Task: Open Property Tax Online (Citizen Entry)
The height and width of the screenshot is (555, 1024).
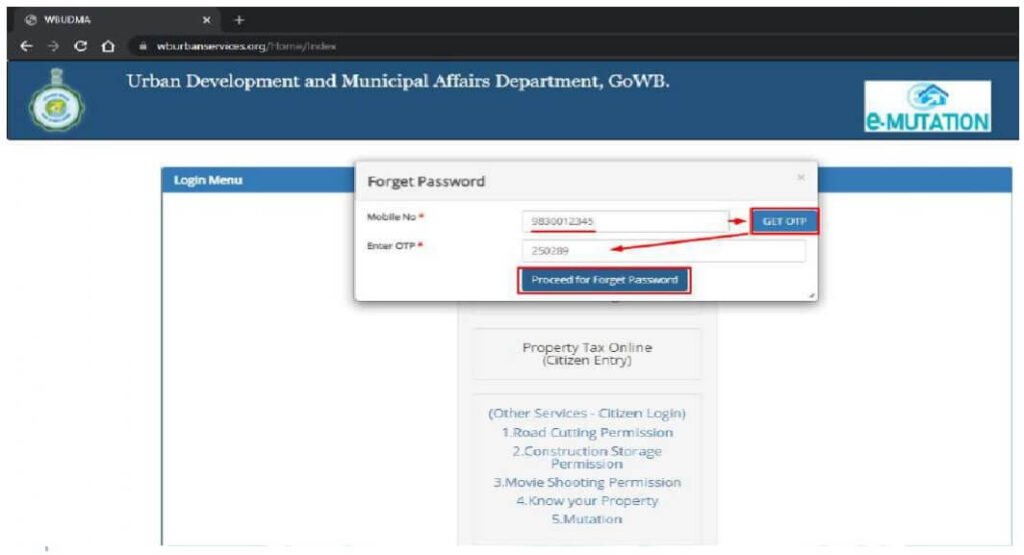Action: [x=586, y=354]
